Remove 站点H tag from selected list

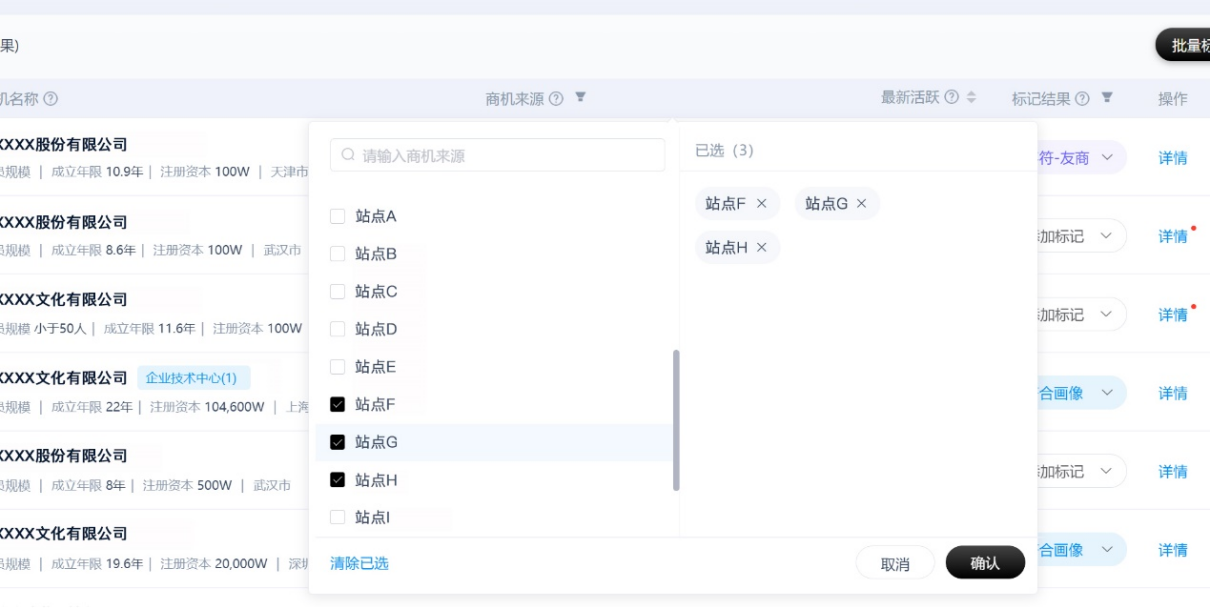point(762,248)
